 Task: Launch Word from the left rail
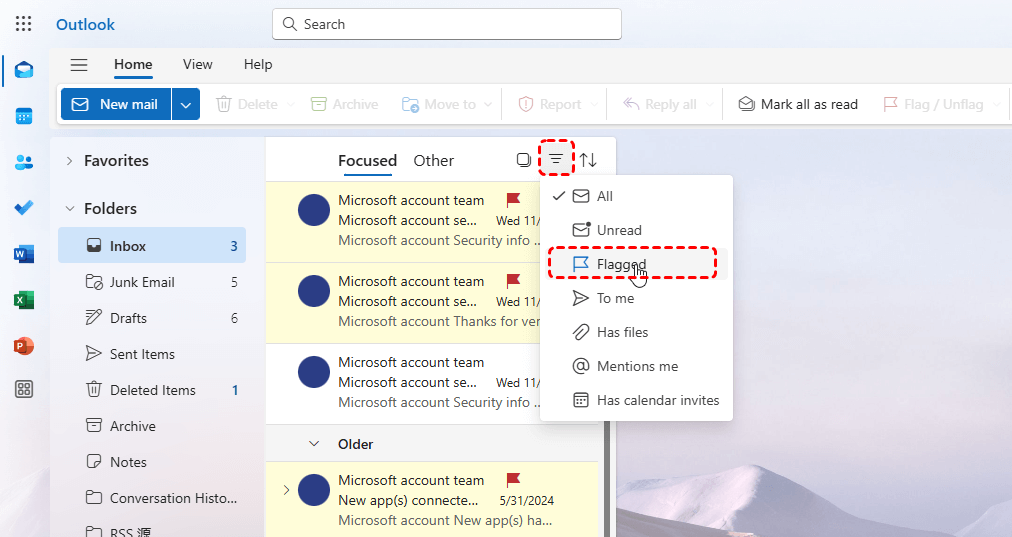(24, 254)
